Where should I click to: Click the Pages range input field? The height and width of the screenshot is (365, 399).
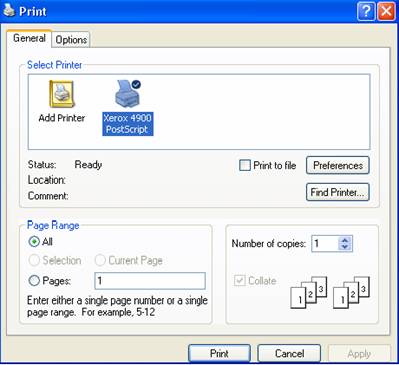tap(150, 281)
